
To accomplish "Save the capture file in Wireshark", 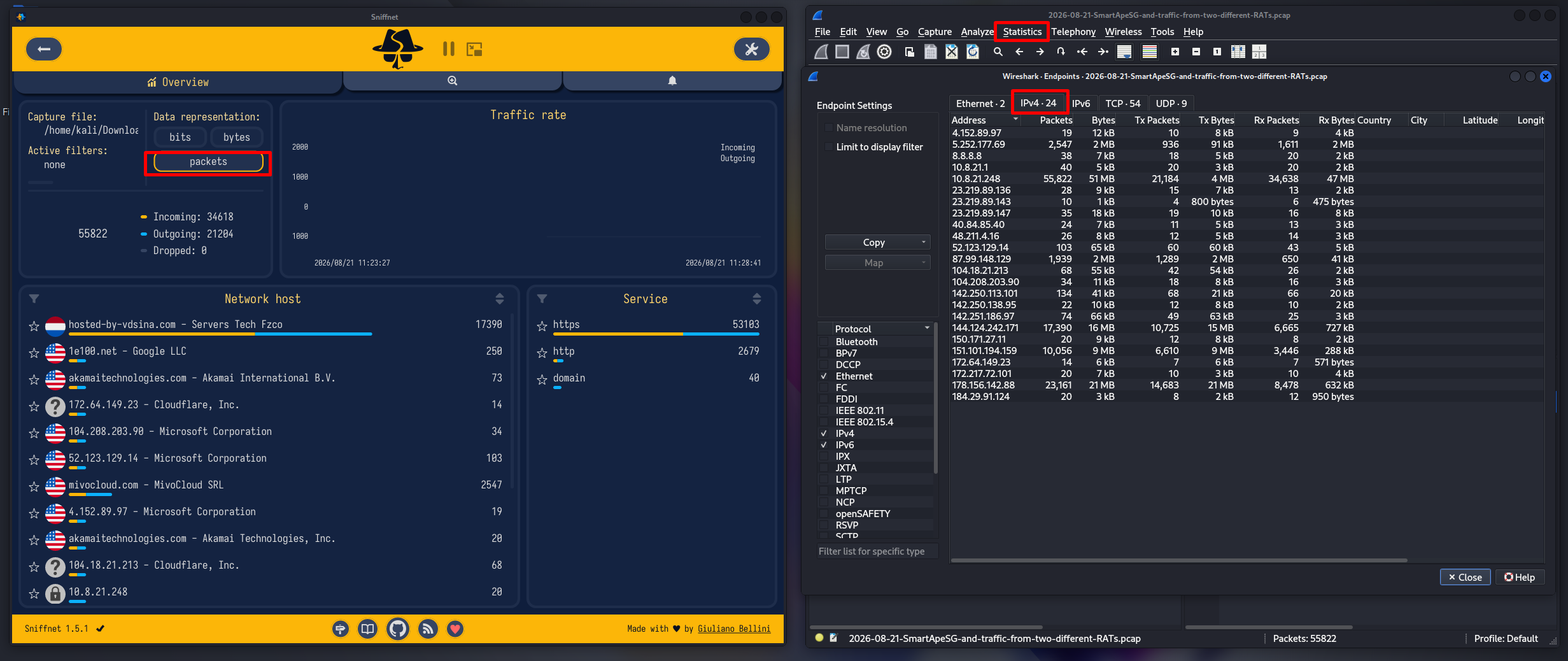I will 930,52.
